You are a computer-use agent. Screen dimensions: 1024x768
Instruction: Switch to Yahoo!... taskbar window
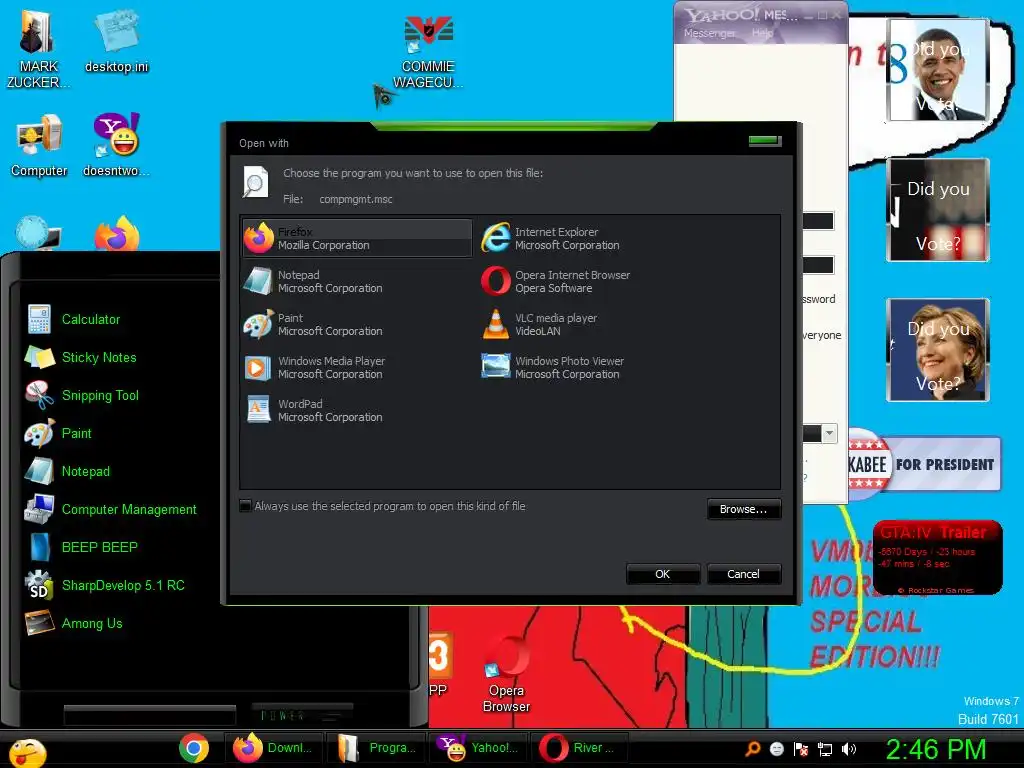[x=479, y=748]
